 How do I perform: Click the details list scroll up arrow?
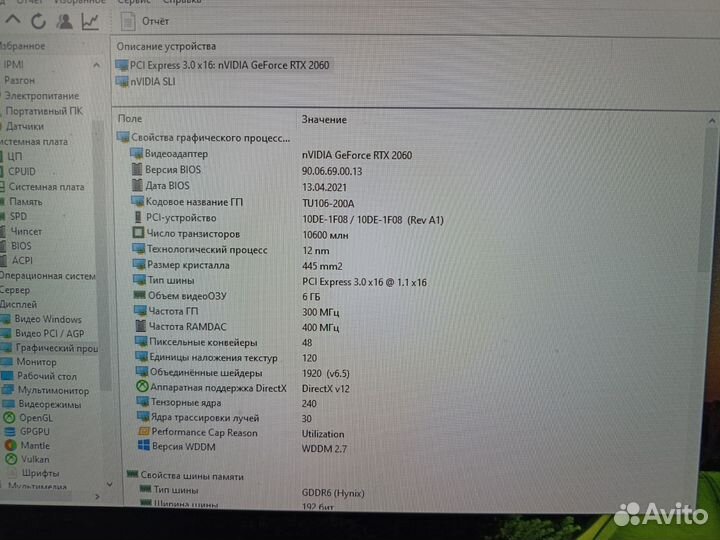712,121
